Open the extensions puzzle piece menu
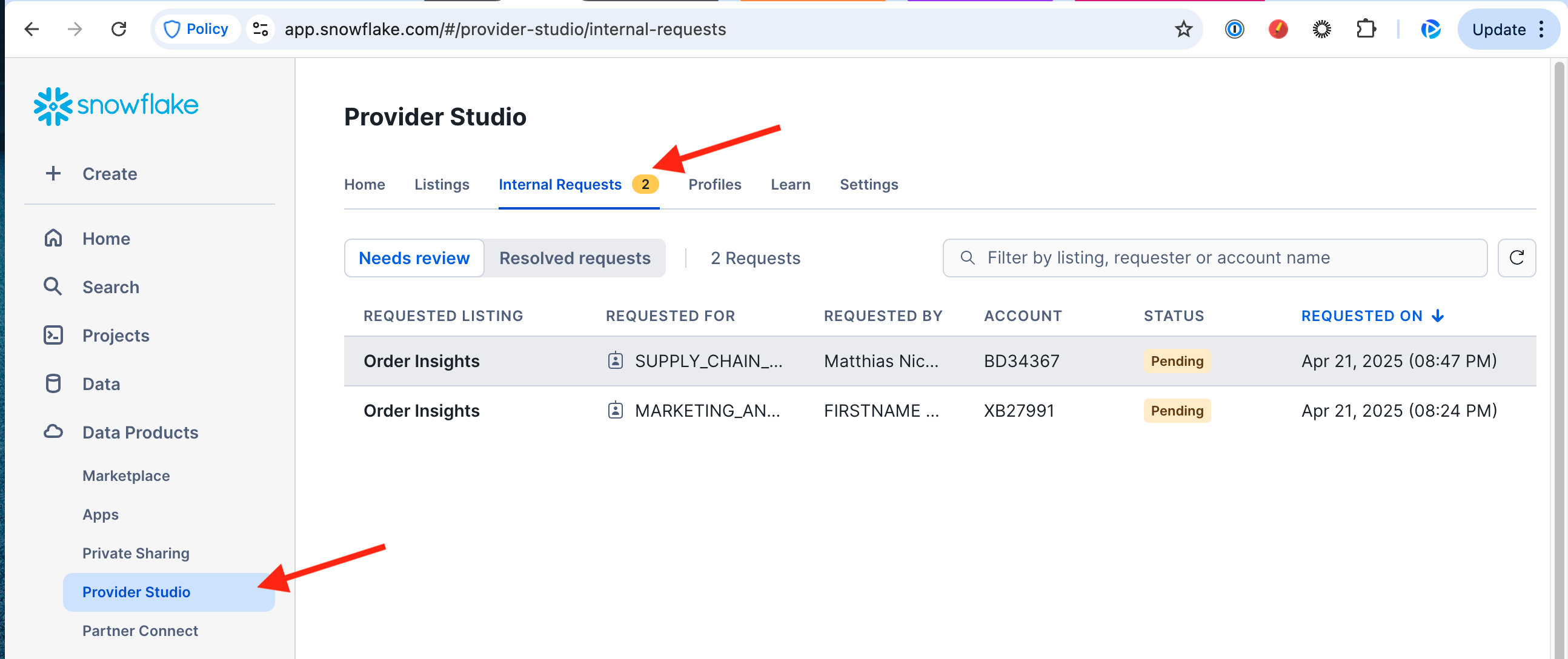Screen dimensions: 1568x659 click(x=1366, y=29)
